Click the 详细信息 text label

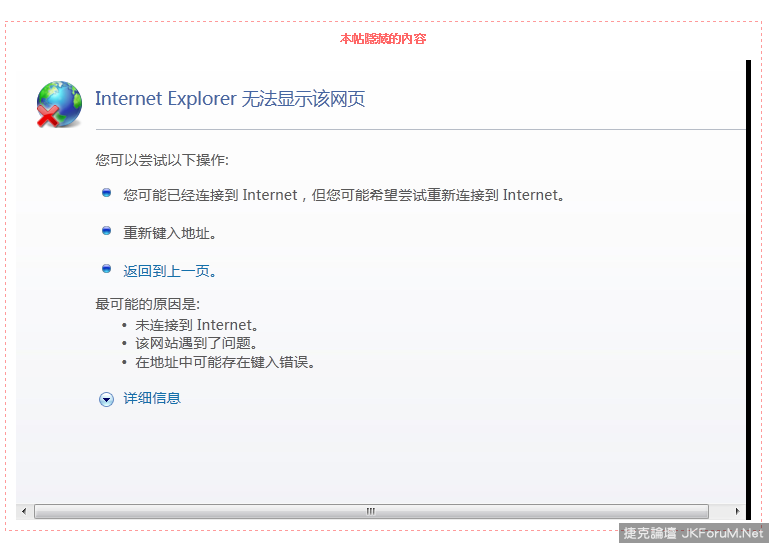(152, 398)
